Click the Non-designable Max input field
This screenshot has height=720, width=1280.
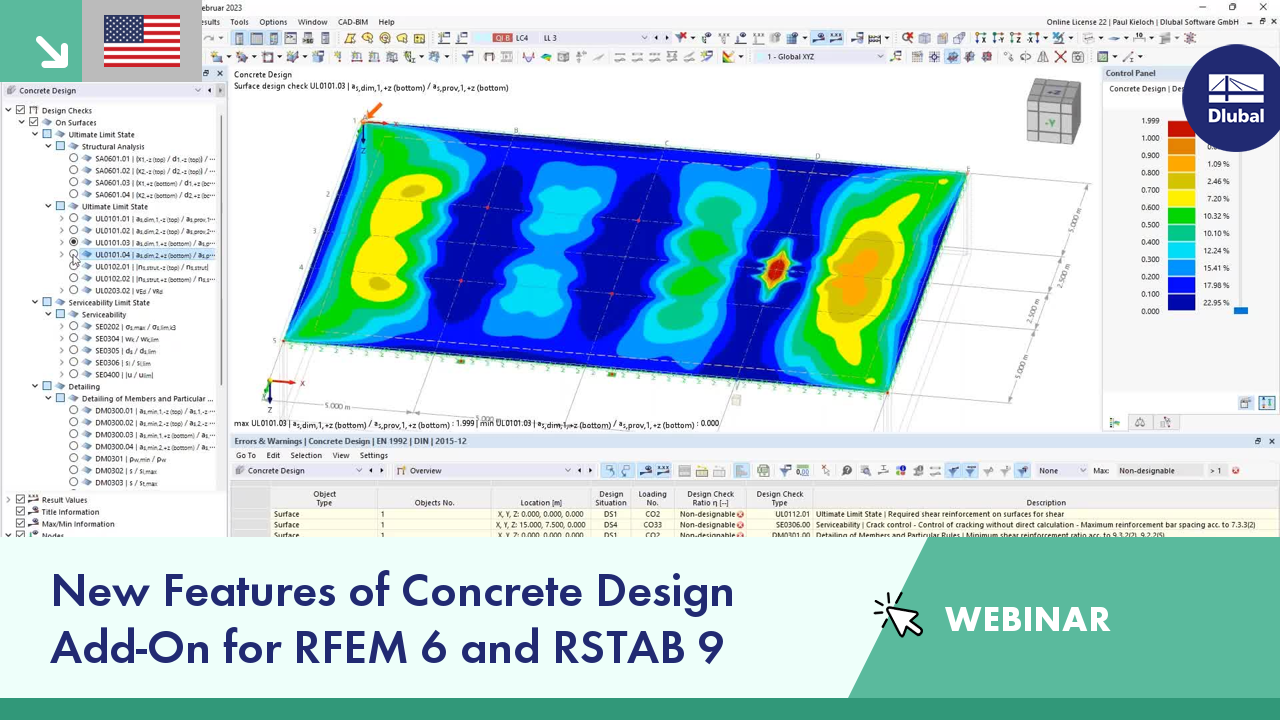point(1160,470)
